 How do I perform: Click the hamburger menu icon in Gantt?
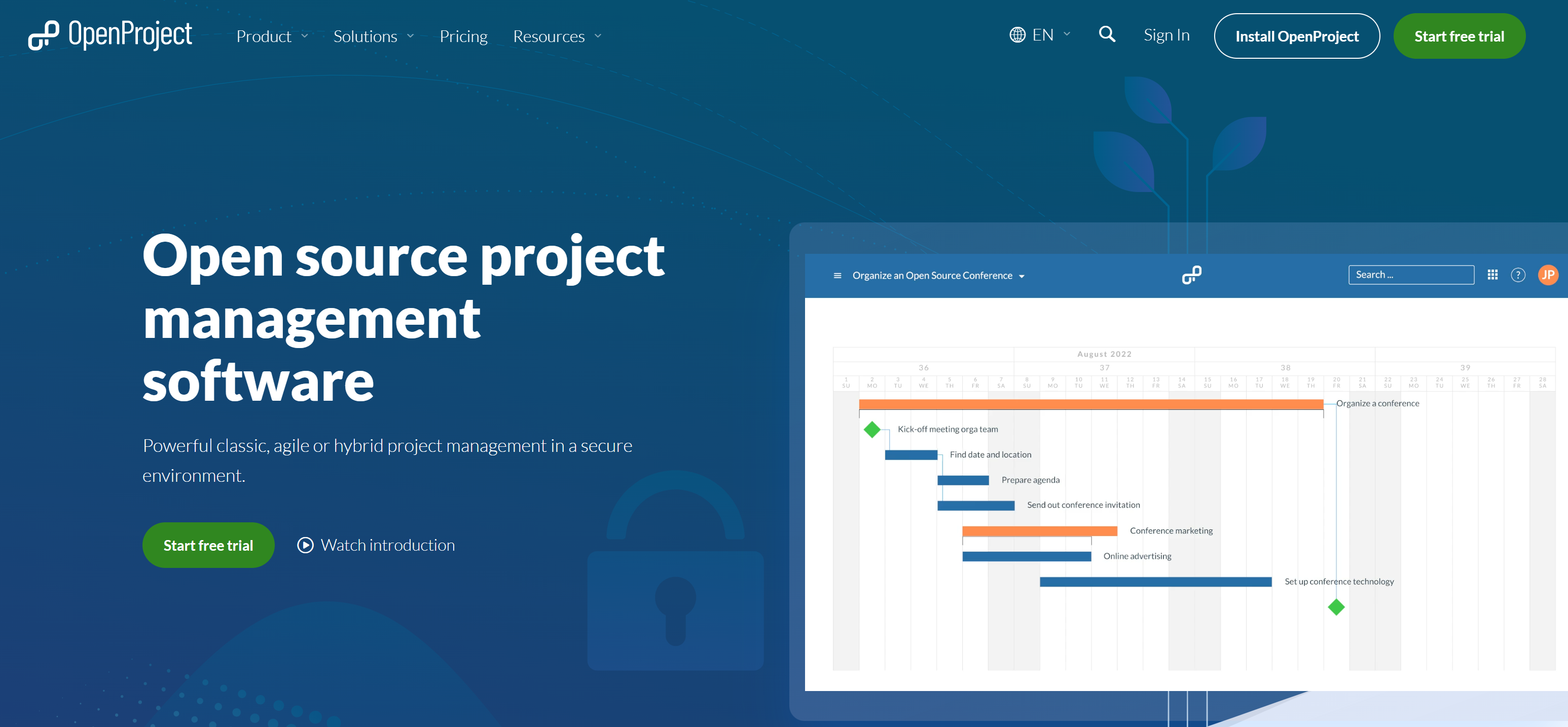(x=836, y=275)
